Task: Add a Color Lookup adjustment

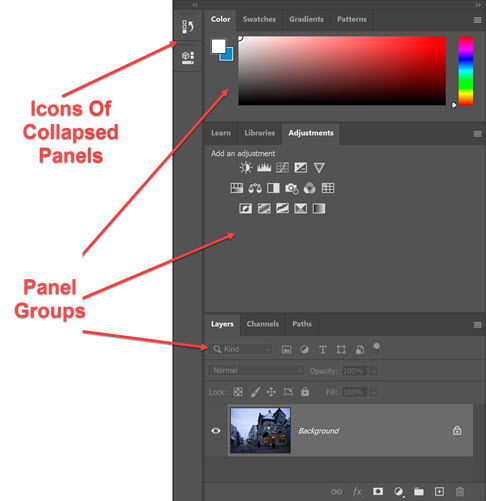Action: point(328,188)
